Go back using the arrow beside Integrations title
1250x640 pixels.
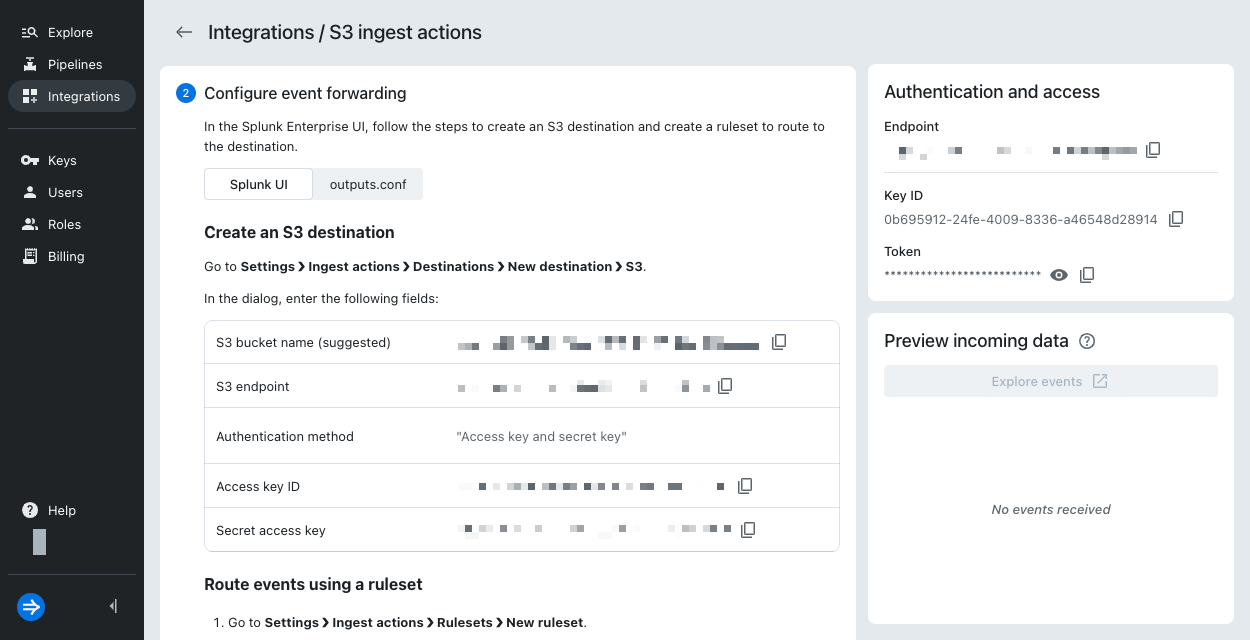(184, 32)
